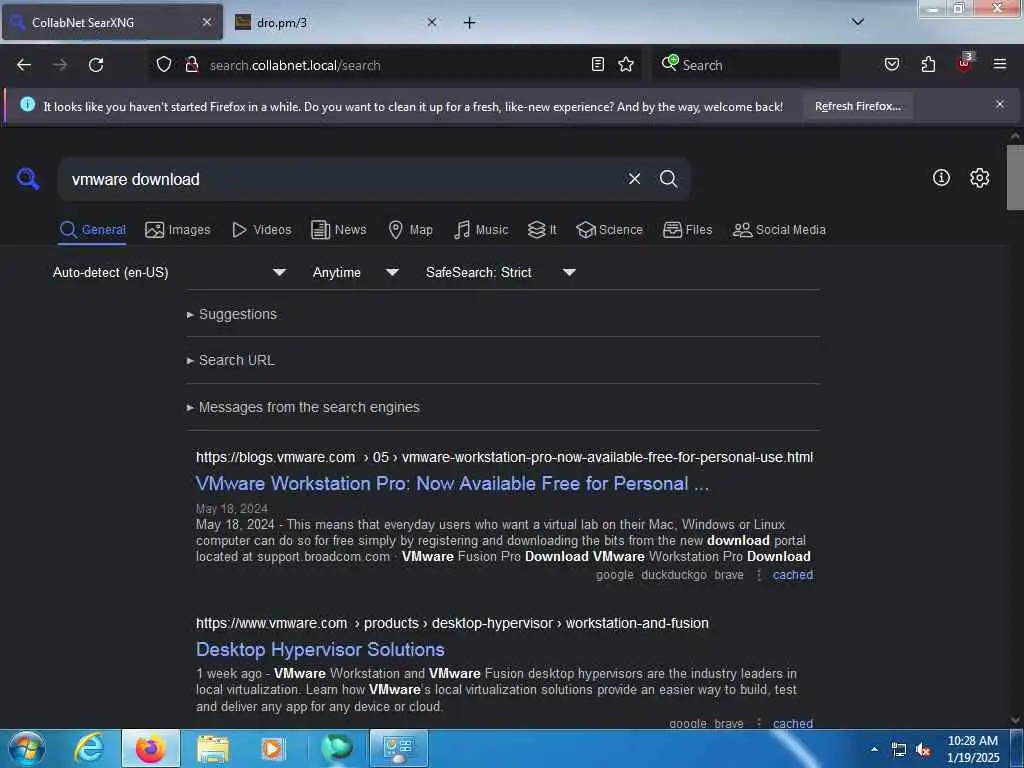Image resolution: width=1024 pixels, height=768 pixels.
Task: Click the green sphere taskbar app
Action: pos(337,748)
